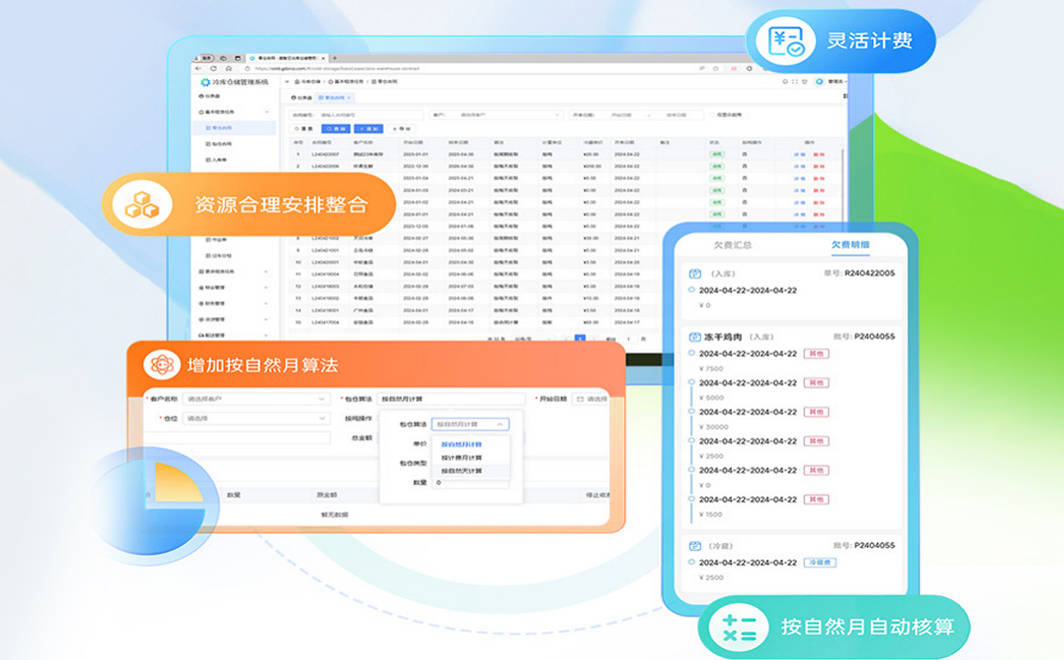Click the calendar icon next to (冷藏)
The width and height of the screenshot is (1064, 660).
tap(695, 546)
